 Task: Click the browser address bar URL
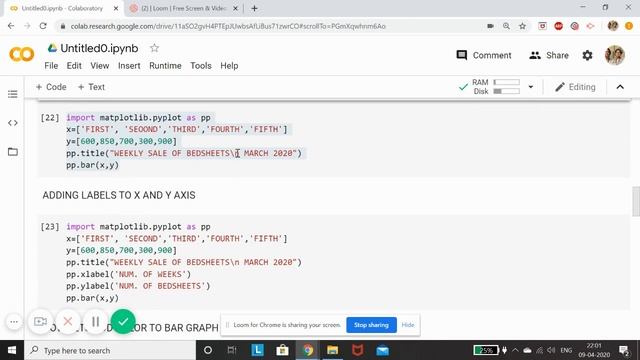(x=228, y=26)
